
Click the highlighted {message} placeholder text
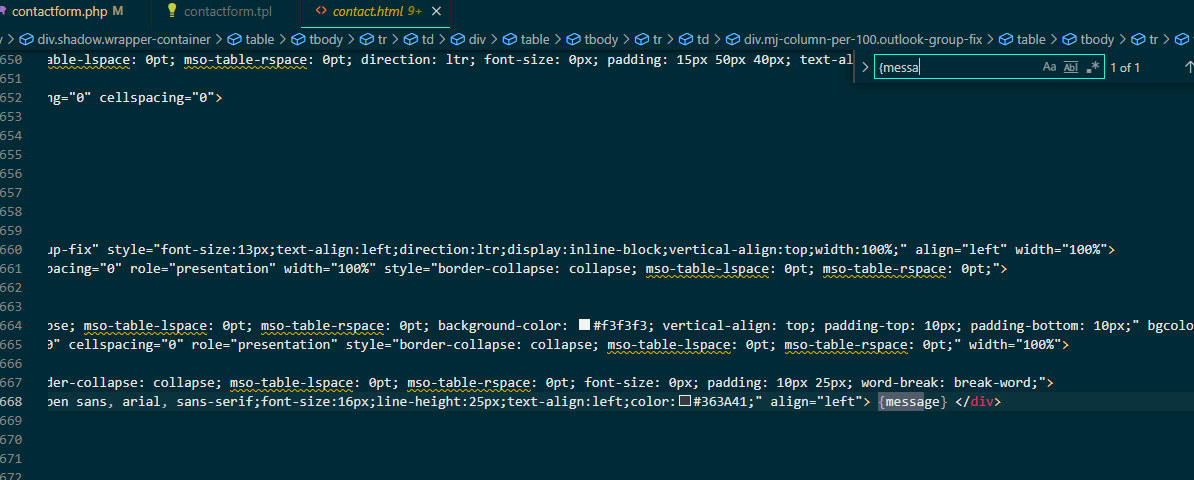tap(911, 402)
